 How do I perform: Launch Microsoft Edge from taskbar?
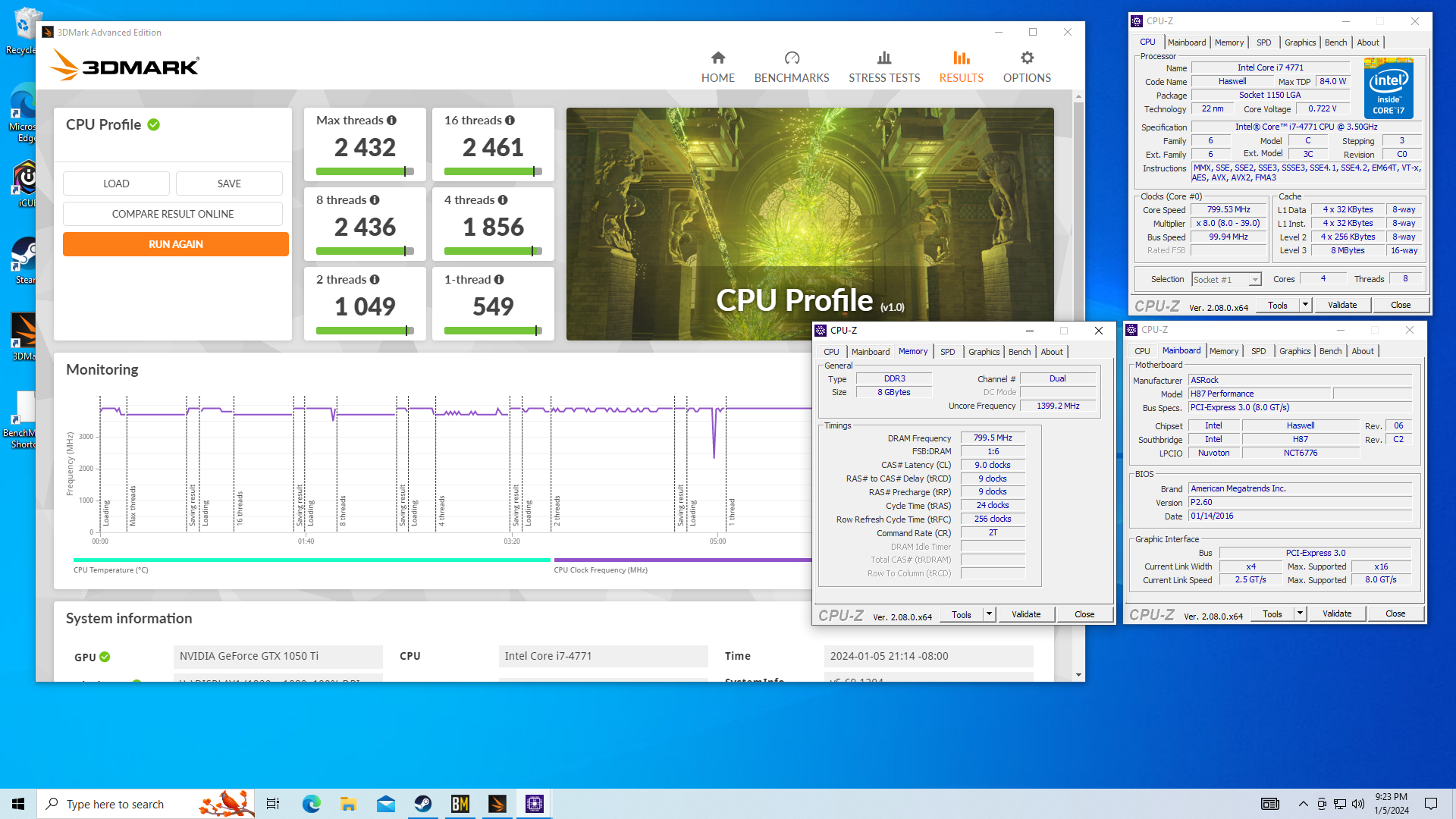312,804
